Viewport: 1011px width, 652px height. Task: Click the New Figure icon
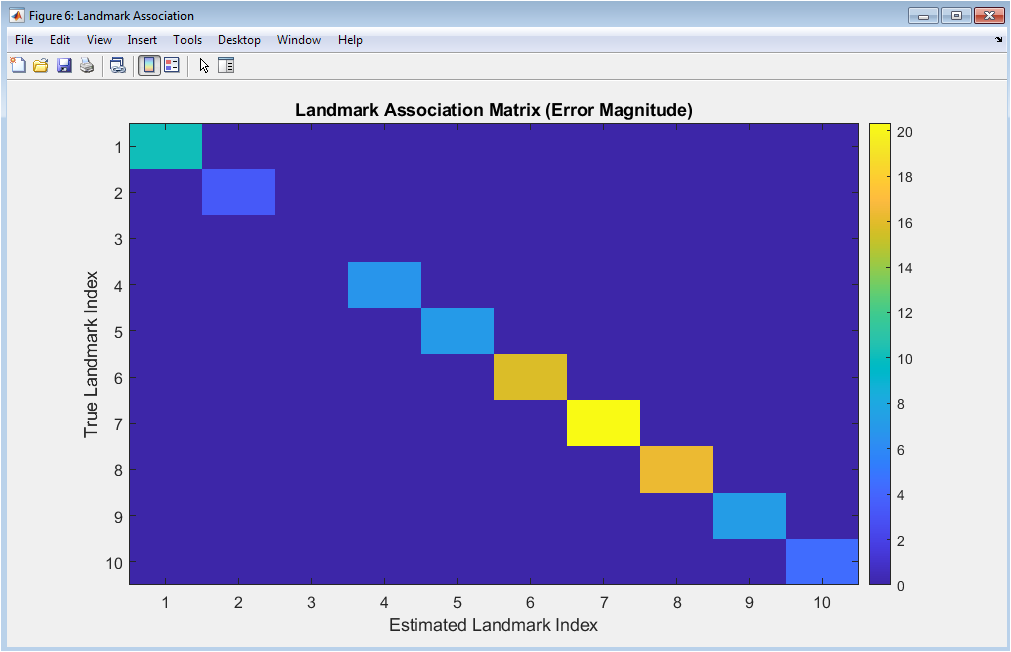[18, 66]
